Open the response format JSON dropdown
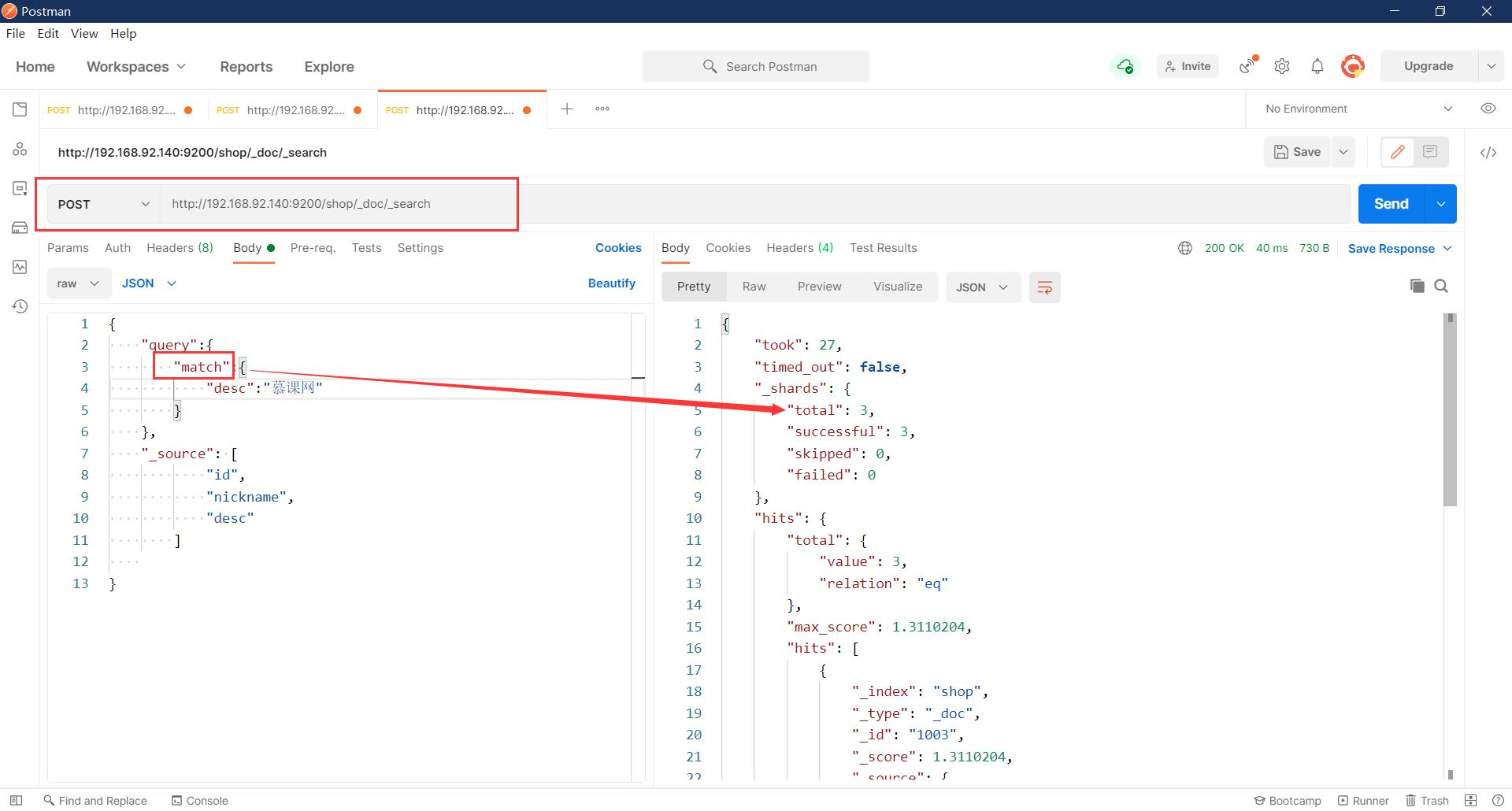Viewport: 1512px width, 811px height. click(x=983, y=287)
